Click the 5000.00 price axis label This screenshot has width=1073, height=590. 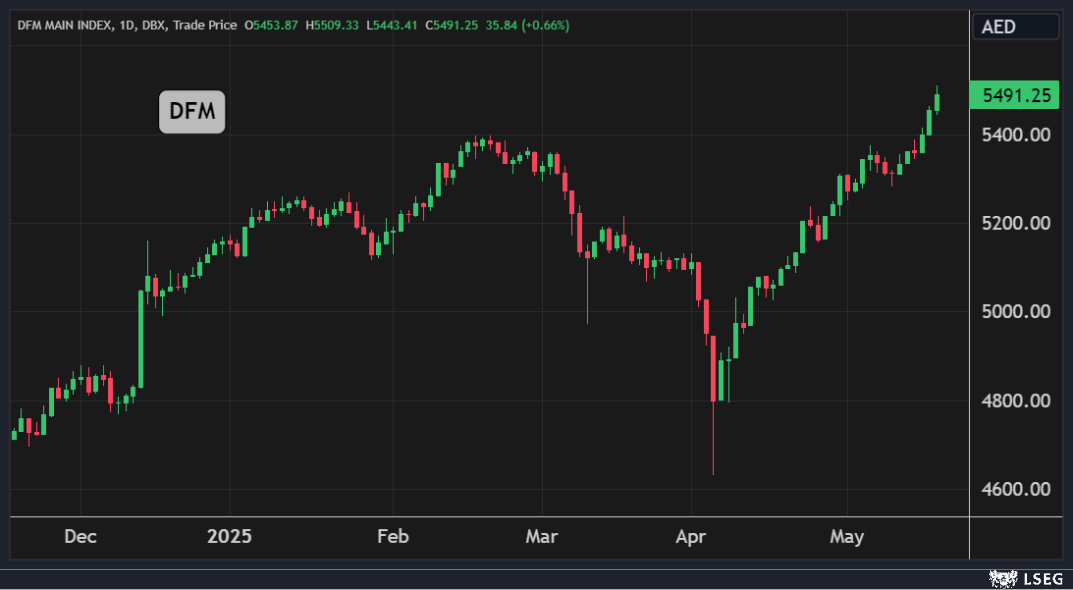1015,312
